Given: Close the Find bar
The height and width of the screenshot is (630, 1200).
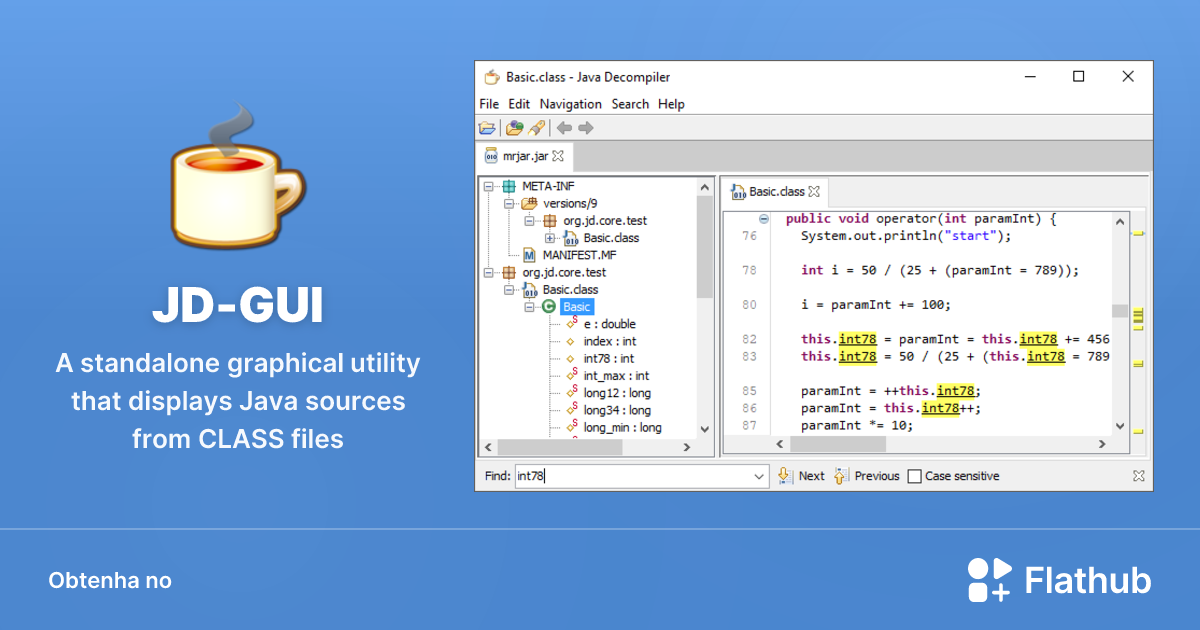Looking at the screenshot, I should tap(1138, 475).
